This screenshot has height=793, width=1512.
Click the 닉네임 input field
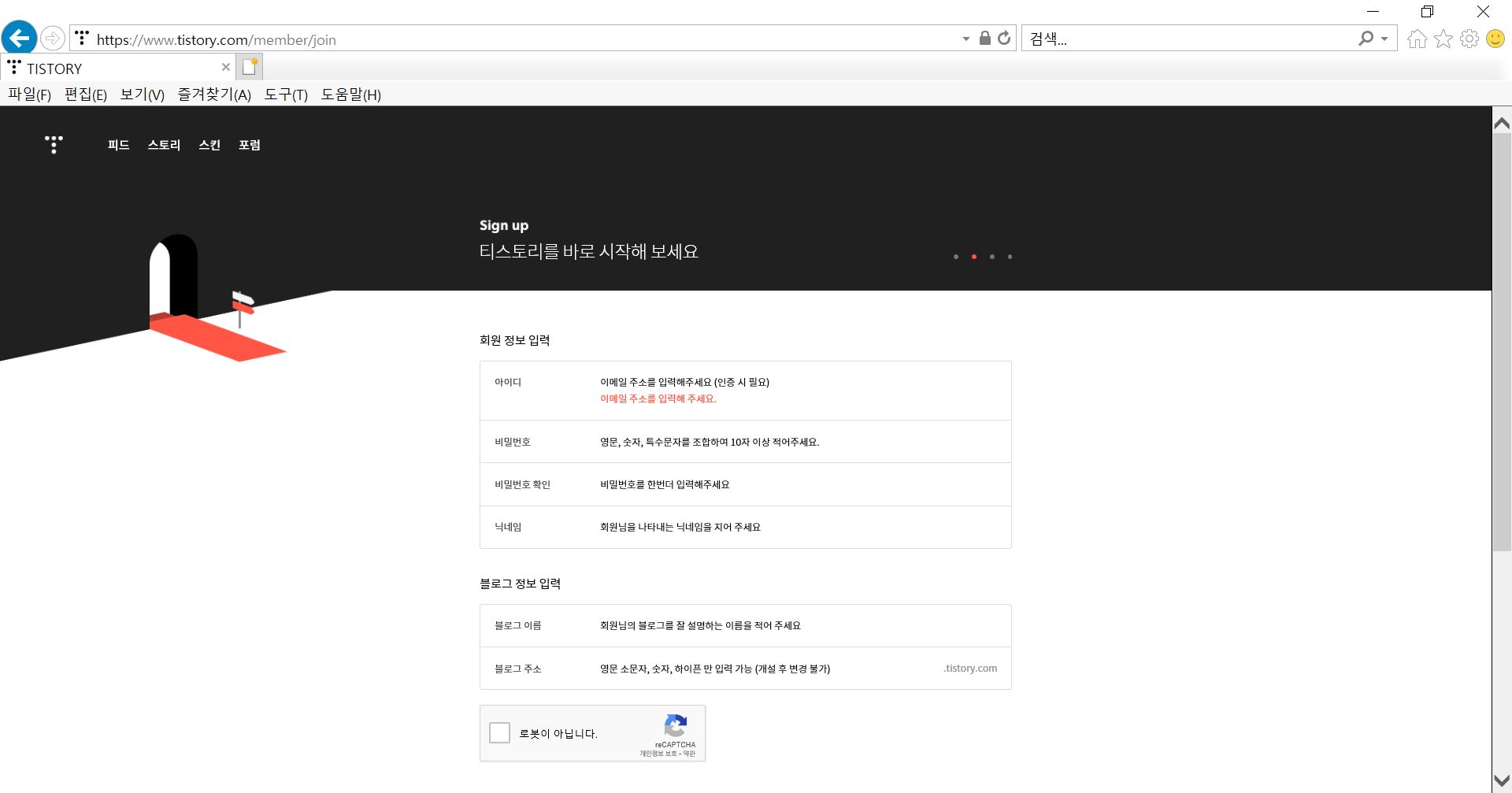tap(799, 527)
